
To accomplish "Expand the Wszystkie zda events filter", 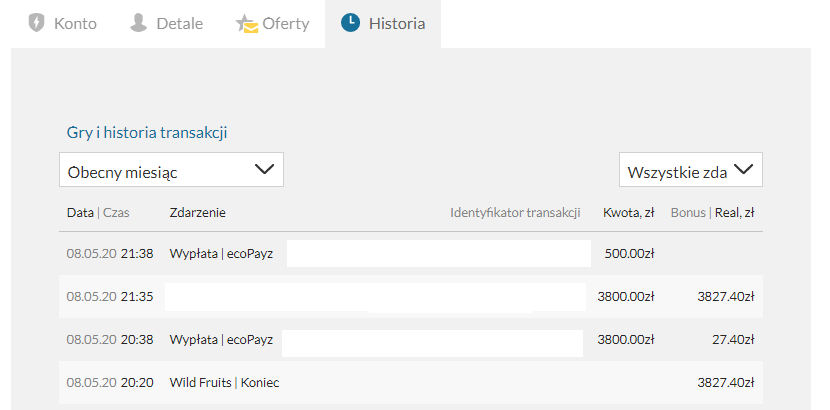I will coord(691,170).
